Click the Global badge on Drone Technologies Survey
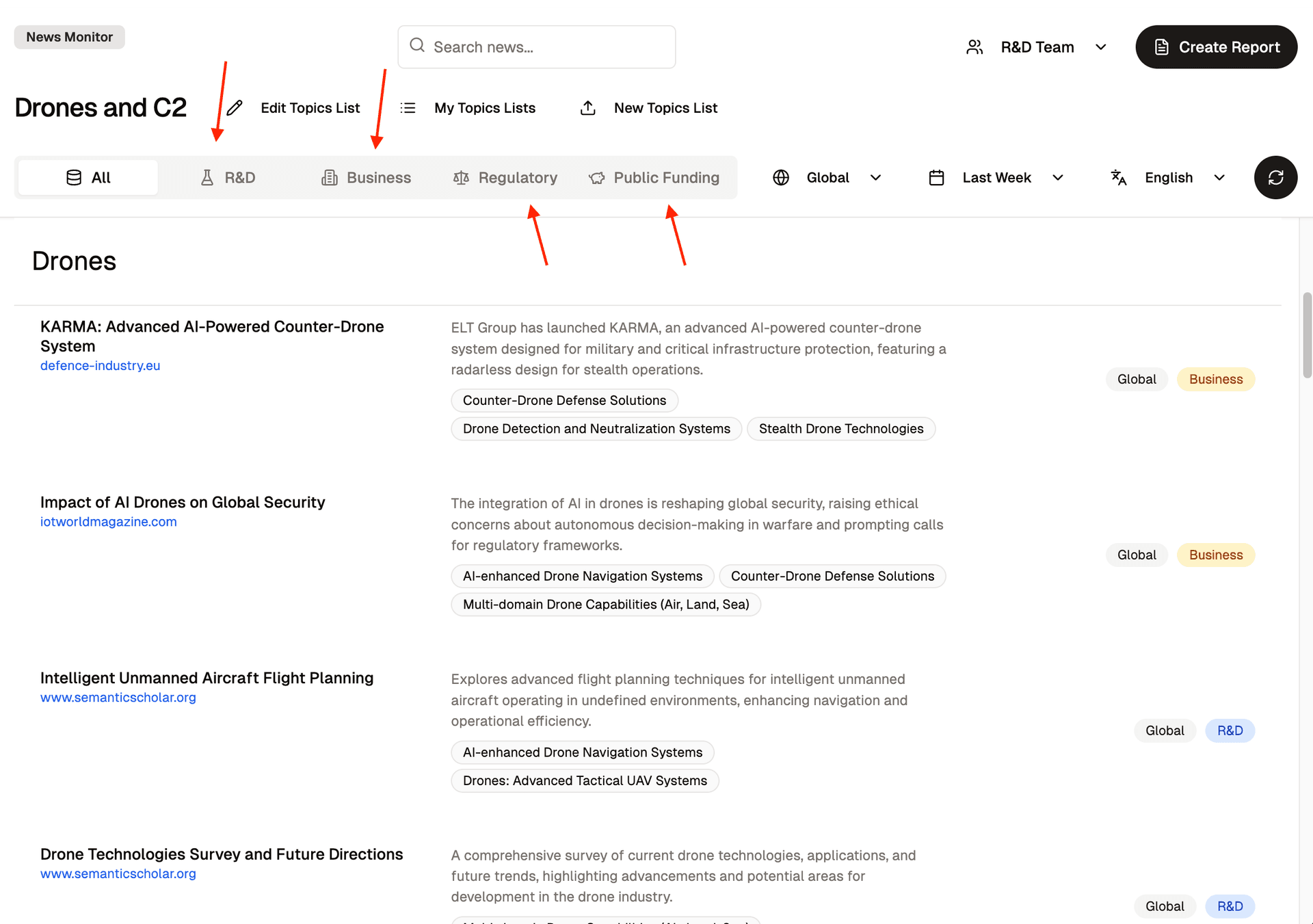Viewport: 1313px width, 924px height. tap(1165, 907)
